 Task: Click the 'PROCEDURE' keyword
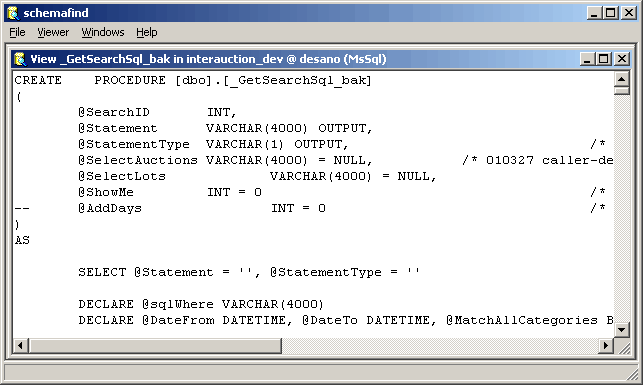[130, 80]
